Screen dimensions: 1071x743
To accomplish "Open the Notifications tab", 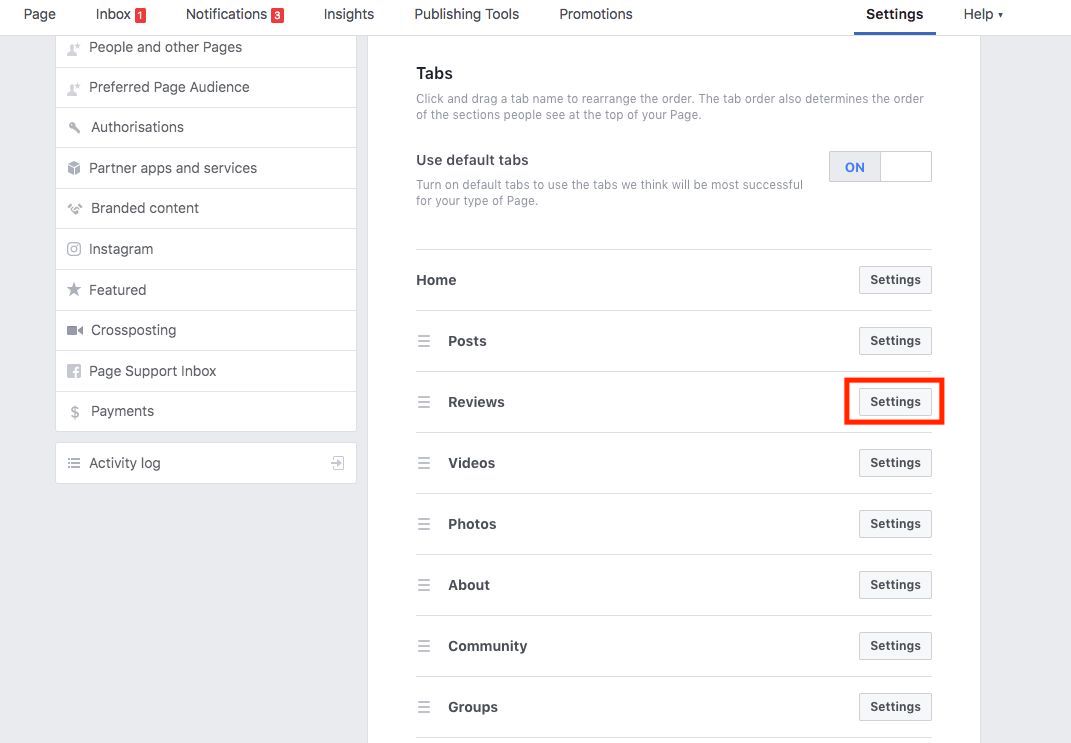I will point(234,14).
